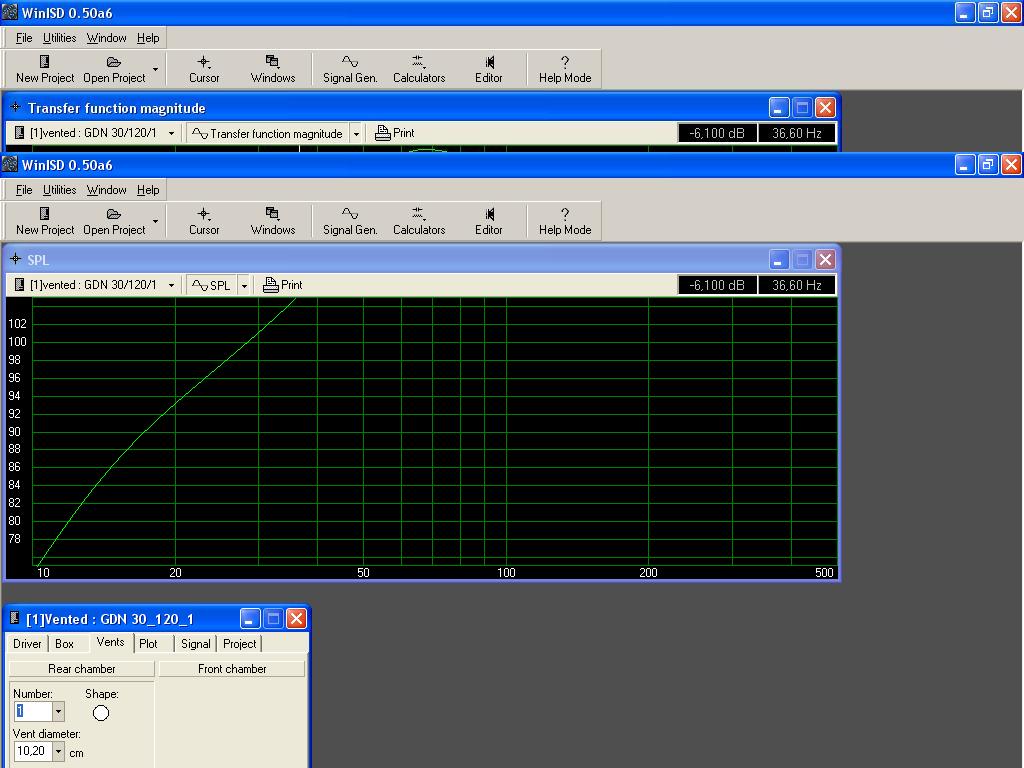
Task: Click the Vent diameter value field
Action: (31, 751)
